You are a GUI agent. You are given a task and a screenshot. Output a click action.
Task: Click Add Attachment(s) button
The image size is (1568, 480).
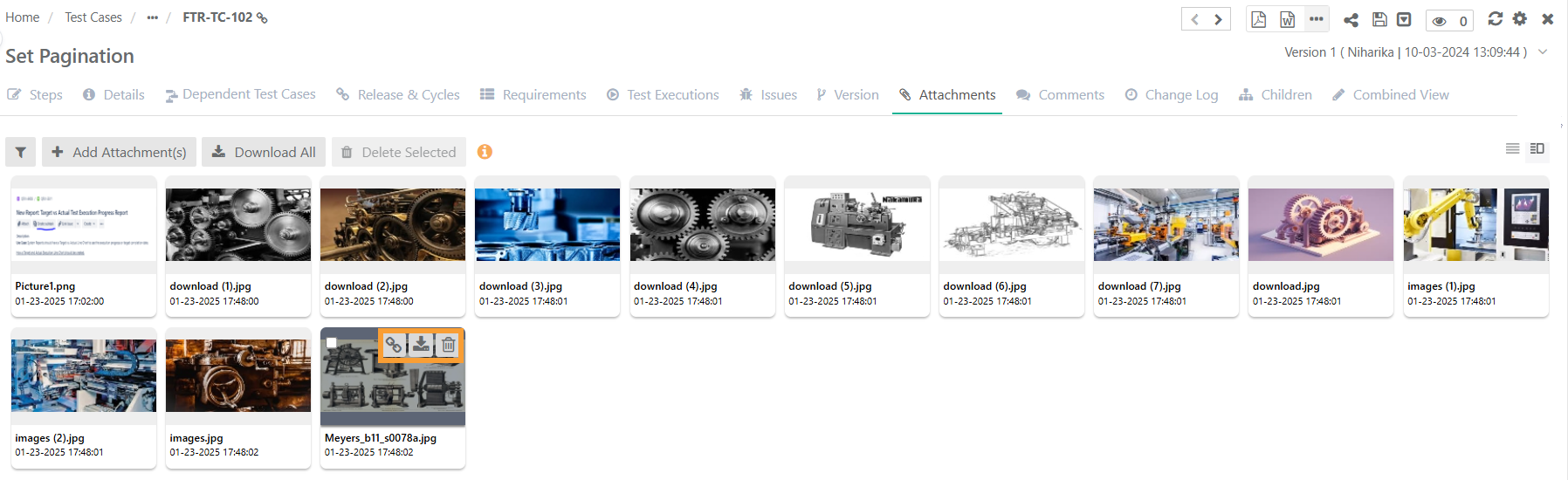tap(119, 152)
